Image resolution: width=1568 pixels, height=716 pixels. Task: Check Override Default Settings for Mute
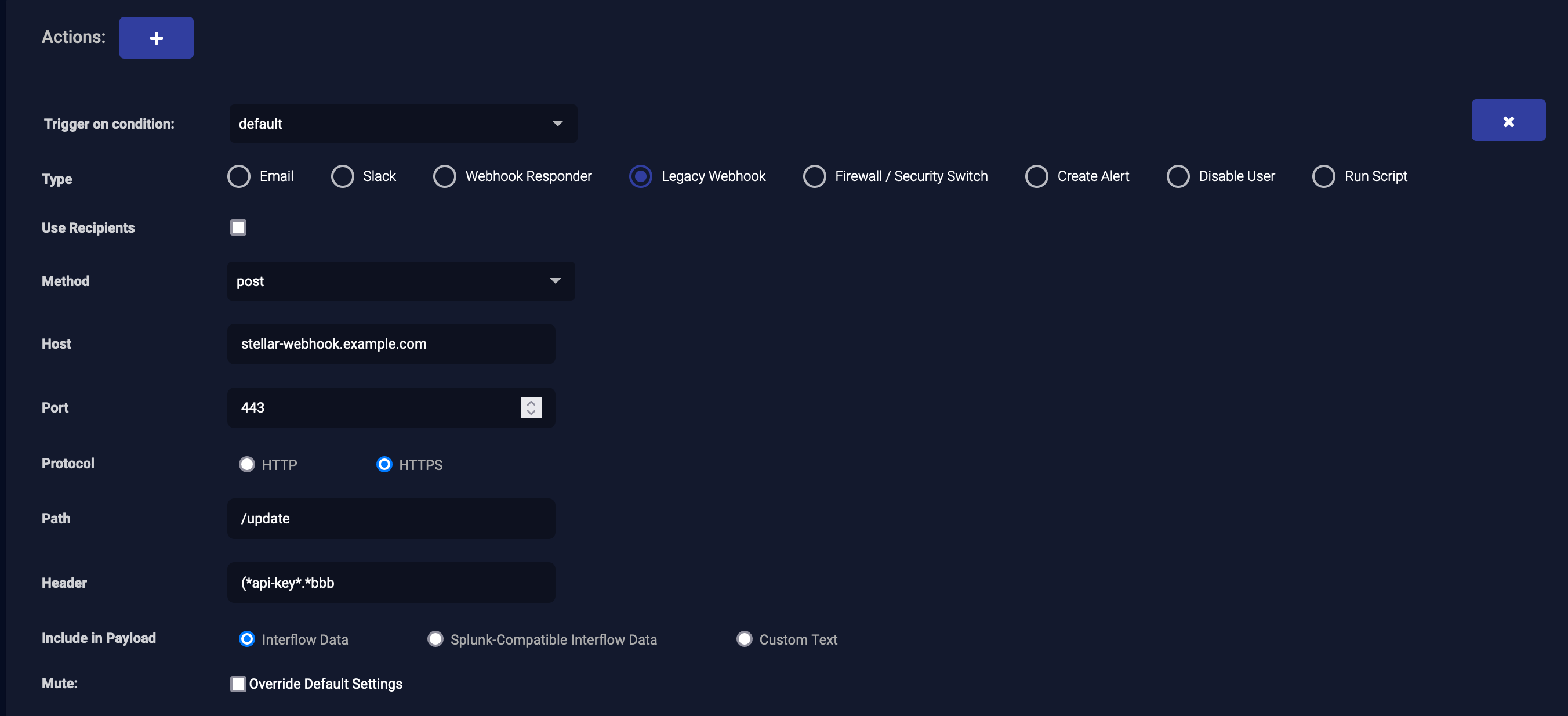[x=238, y=683]
